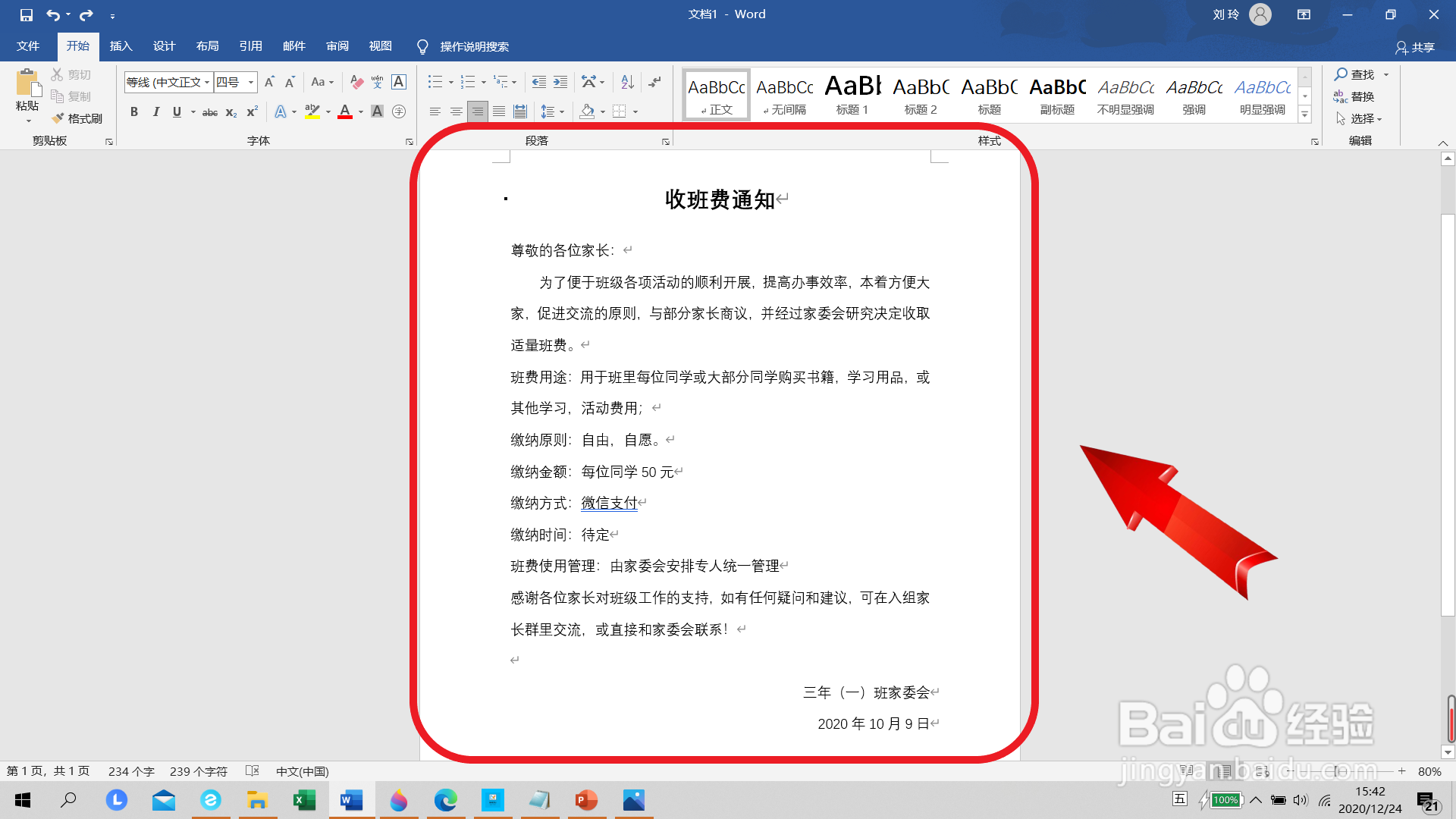Apply superscript formatting
The width and height of the screenshot is (1456, 819).
253,112
